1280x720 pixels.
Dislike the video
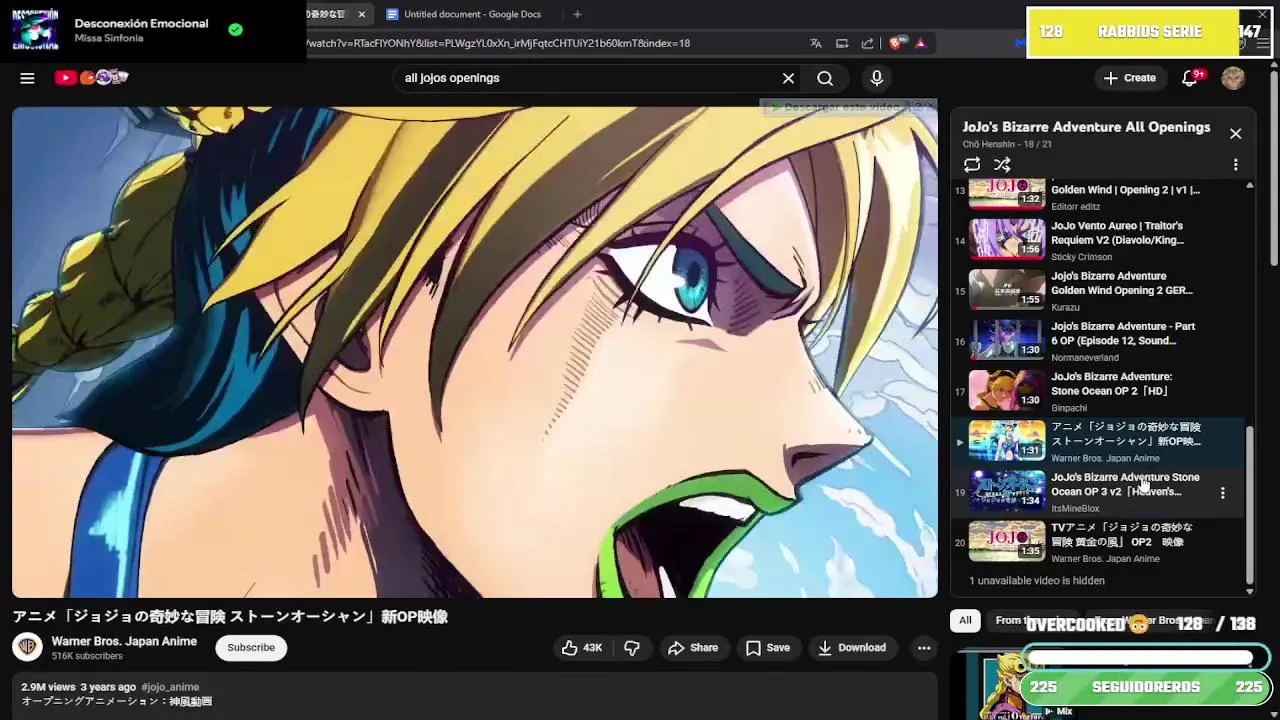(632, 648)
